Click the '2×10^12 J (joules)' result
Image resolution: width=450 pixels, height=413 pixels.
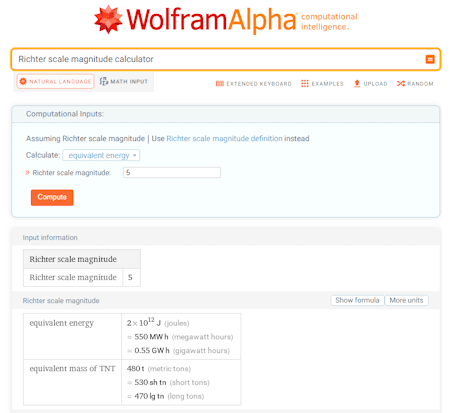tap(158, 323)
